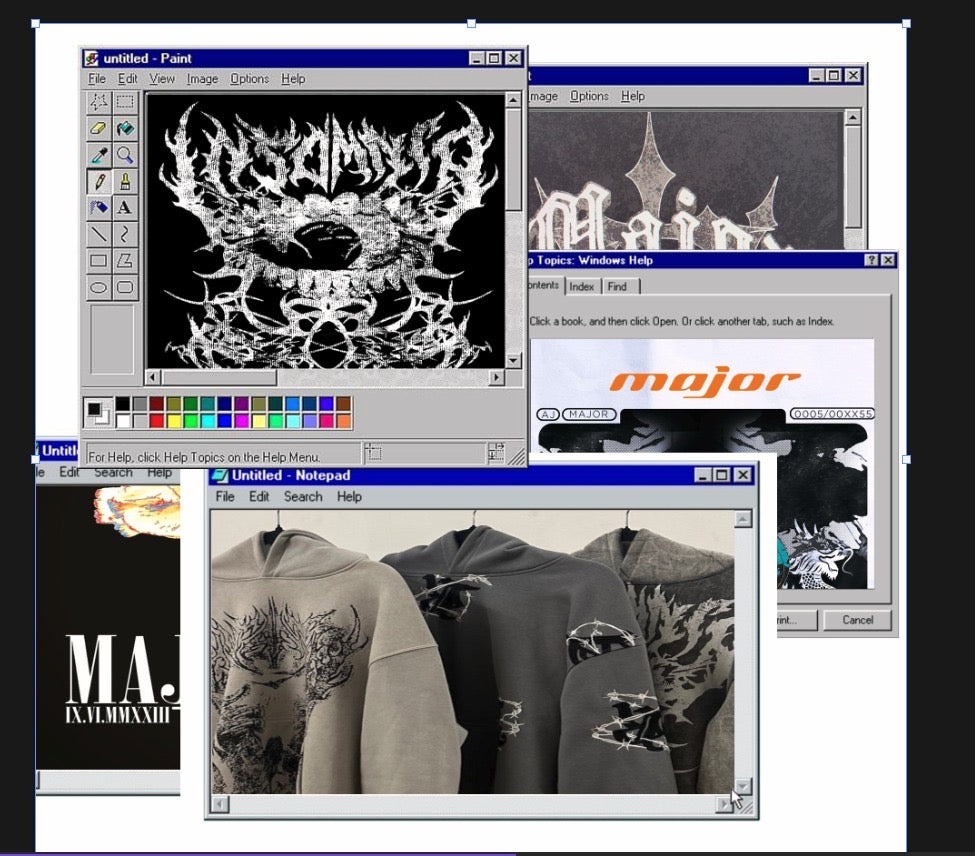Select the Curve tool in Paint
This screenshot has width=975, height=856.
[124, 234]
